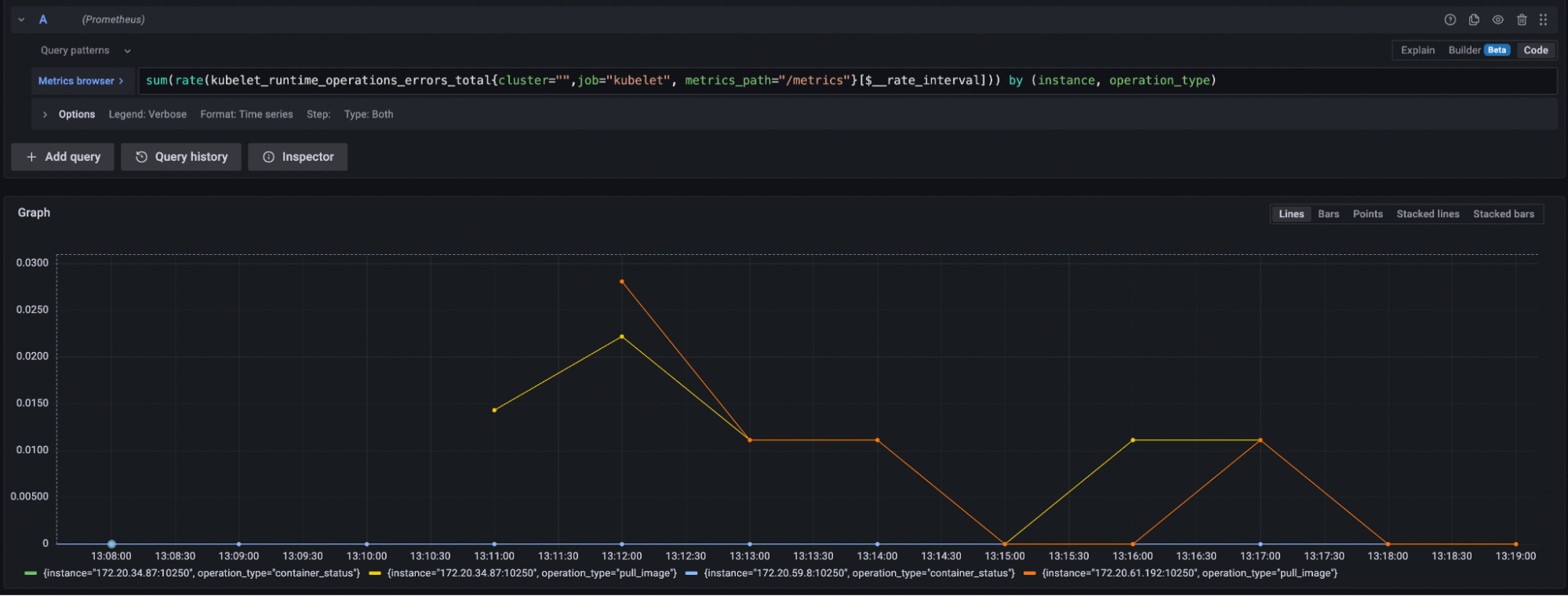Image resolution: width=1568 pixels, height=596 pixels.
Task: Collapse query row A with the chevron
Action: tap(21, 20)
